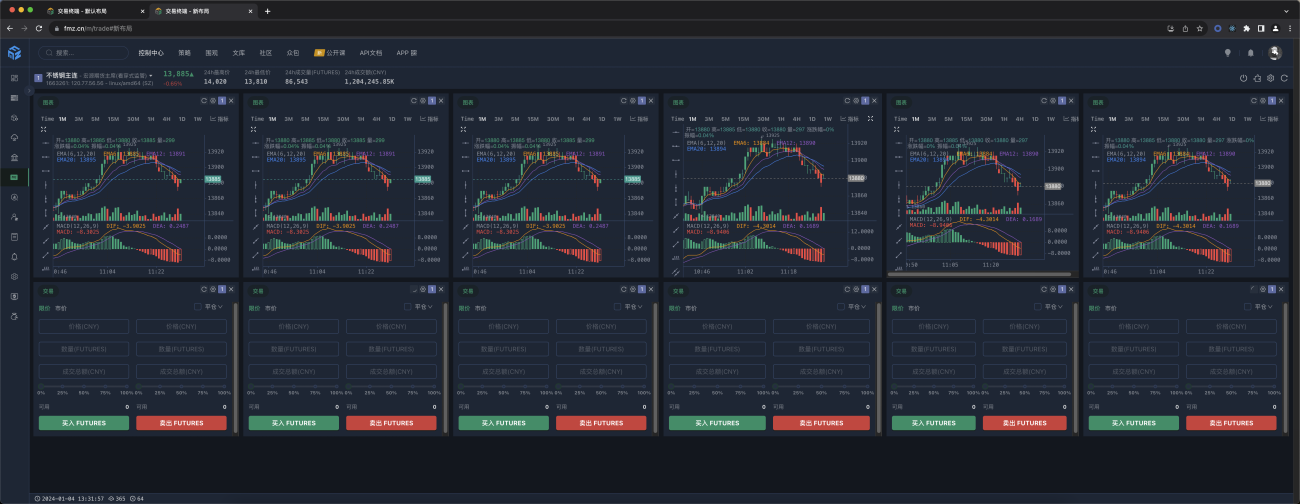Screen dimensions: 1300x504
Task: Click 卖出 FUTURES in first trade panel
Action: (x=182, y=423)
